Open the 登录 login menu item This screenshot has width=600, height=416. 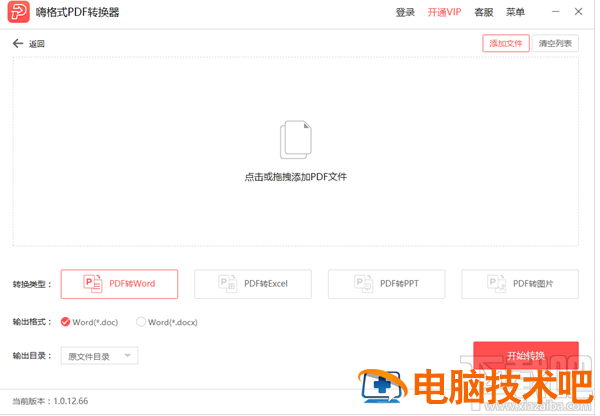pos(405,12)
